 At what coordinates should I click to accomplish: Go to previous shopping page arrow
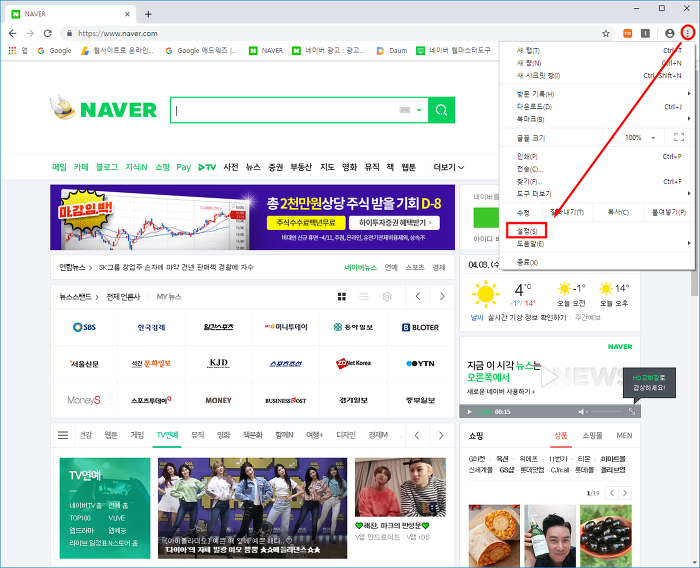612,493
